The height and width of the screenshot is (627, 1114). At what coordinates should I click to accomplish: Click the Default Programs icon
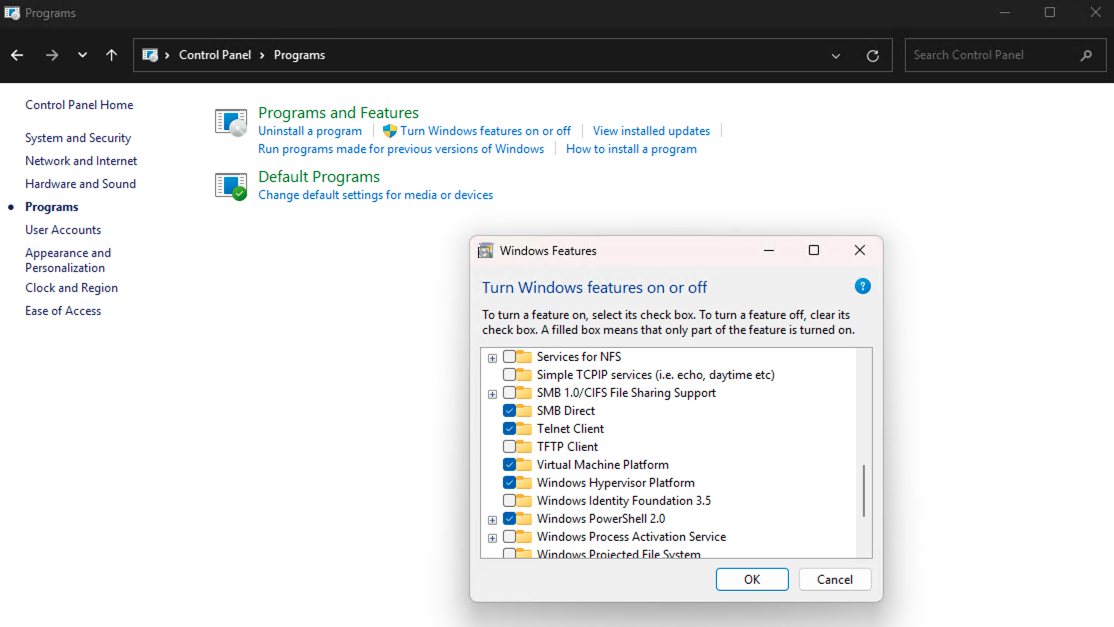pos(231,186)
